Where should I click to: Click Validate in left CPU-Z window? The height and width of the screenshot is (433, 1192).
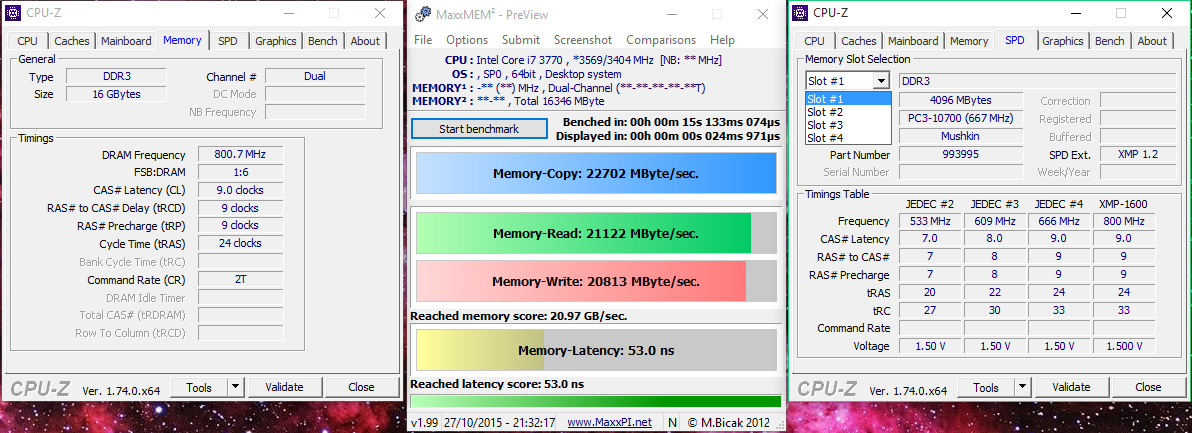[x=284, y=387]
